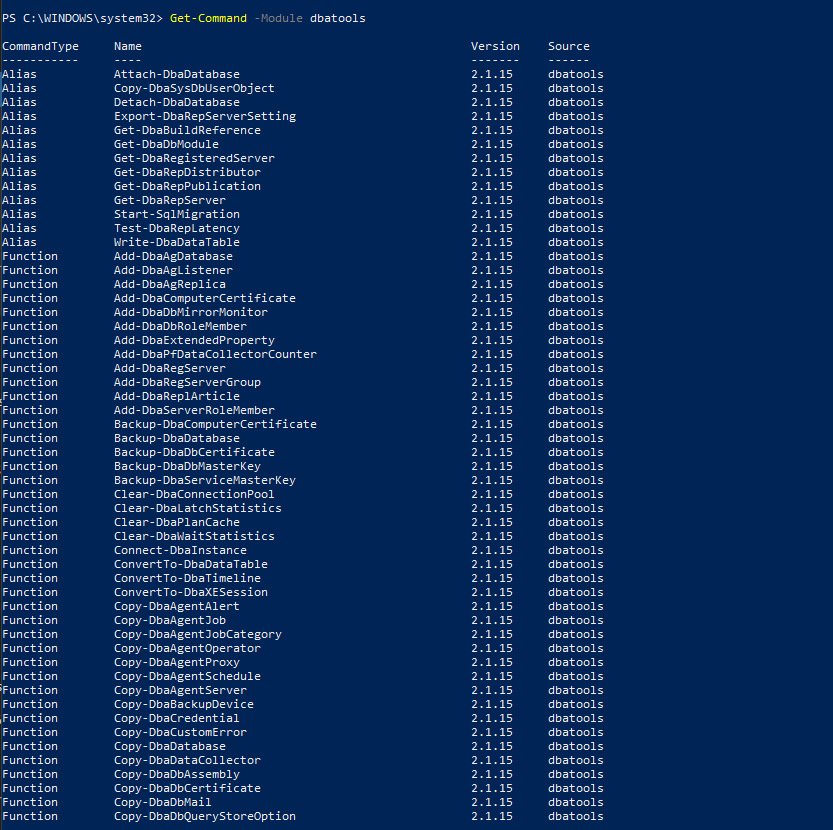Screen dimensions: 833x830
Task: Select the 'Get-DbaBuildReference' alias name
Action: pyautogui.click(x=188, y=130)
